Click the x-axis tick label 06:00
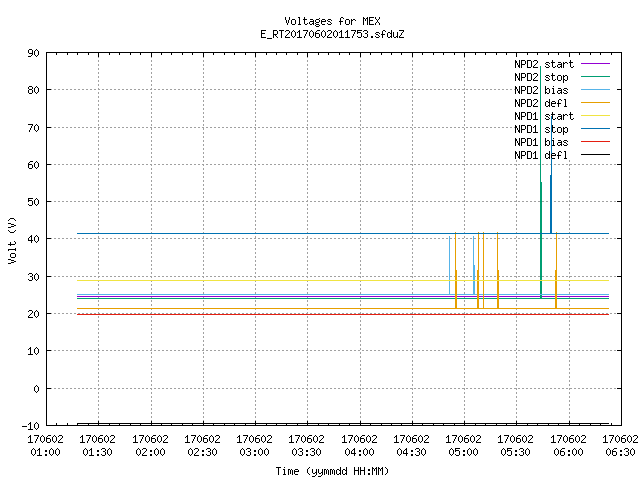This screenshot has height=480, width=640. 568,452
